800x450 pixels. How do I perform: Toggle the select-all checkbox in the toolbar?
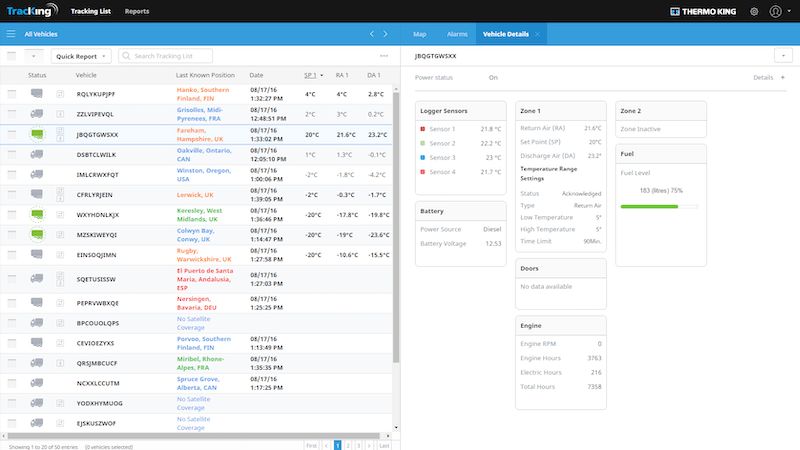coord(12,56)
